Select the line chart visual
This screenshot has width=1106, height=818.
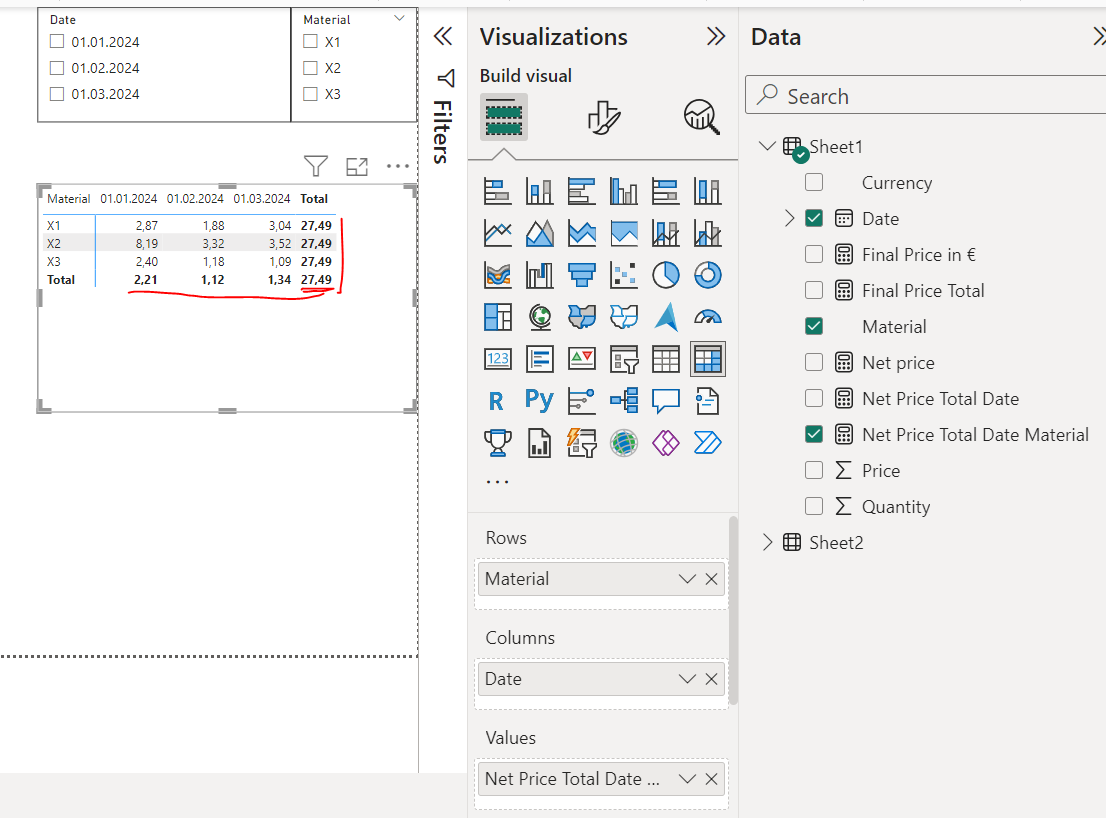pyautogui.click(x=497, y=233)
